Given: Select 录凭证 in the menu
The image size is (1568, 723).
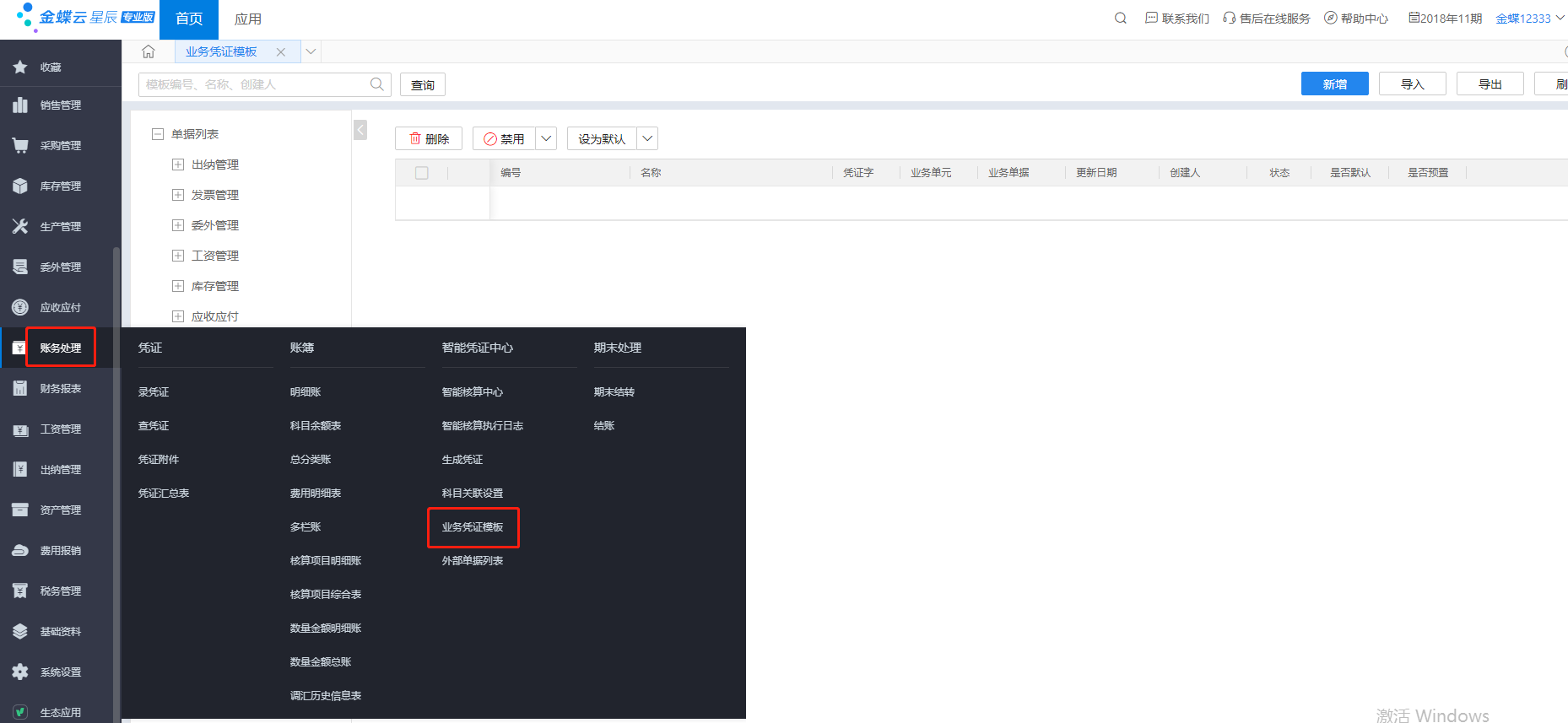Looking at the screenshot, I should (x=154, y=392).
